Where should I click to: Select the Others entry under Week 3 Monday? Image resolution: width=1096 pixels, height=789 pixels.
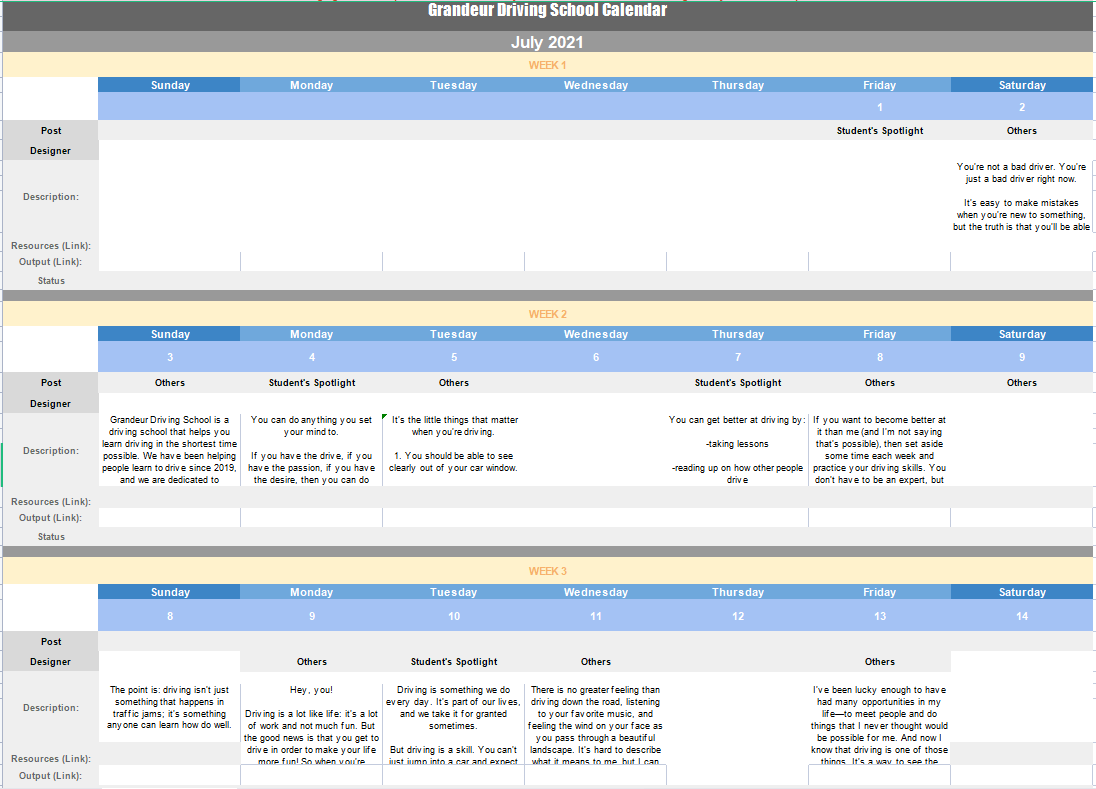click(312, 662)
